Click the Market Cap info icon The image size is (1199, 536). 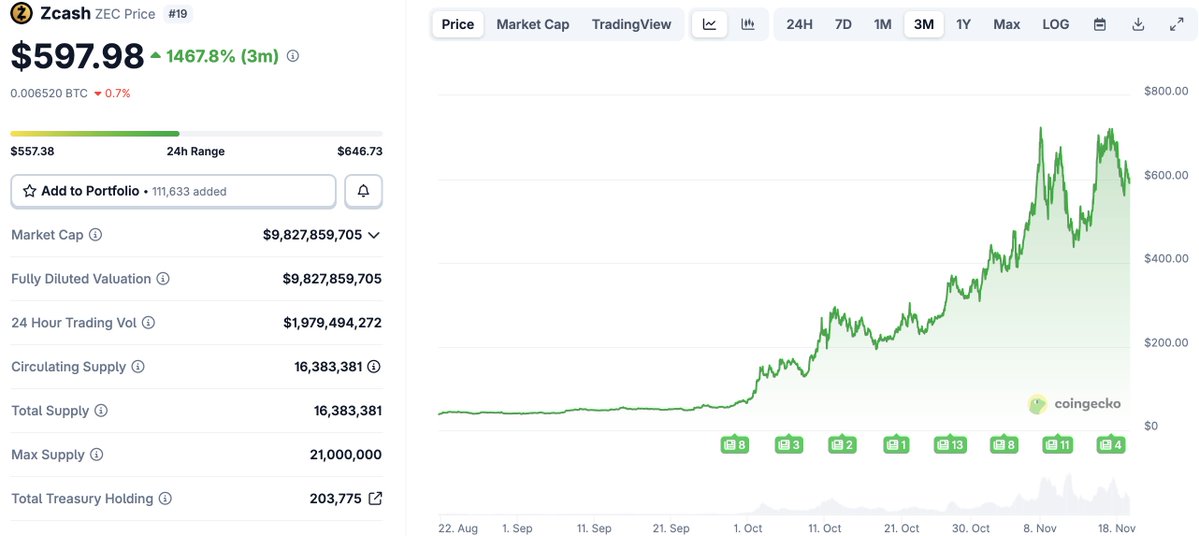pyautogui.click(x=96, y=235)
